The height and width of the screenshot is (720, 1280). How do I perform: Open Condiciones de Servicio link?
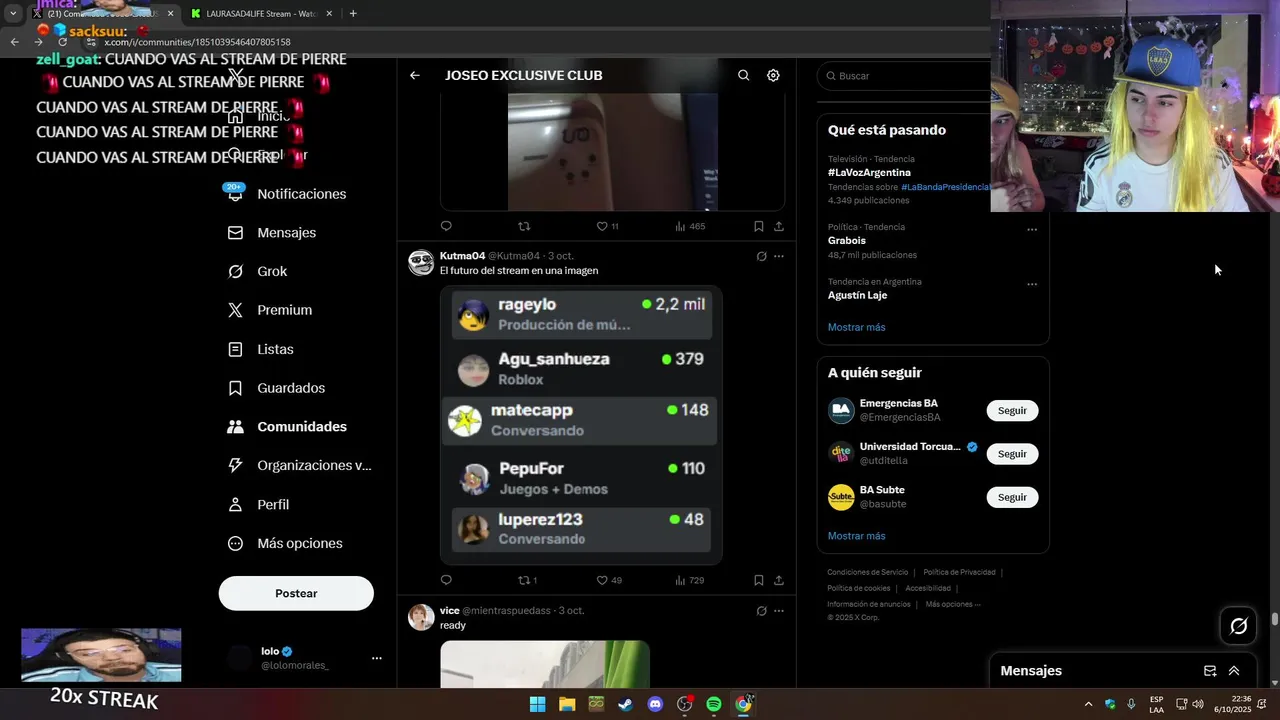click(x=868, y=572)
